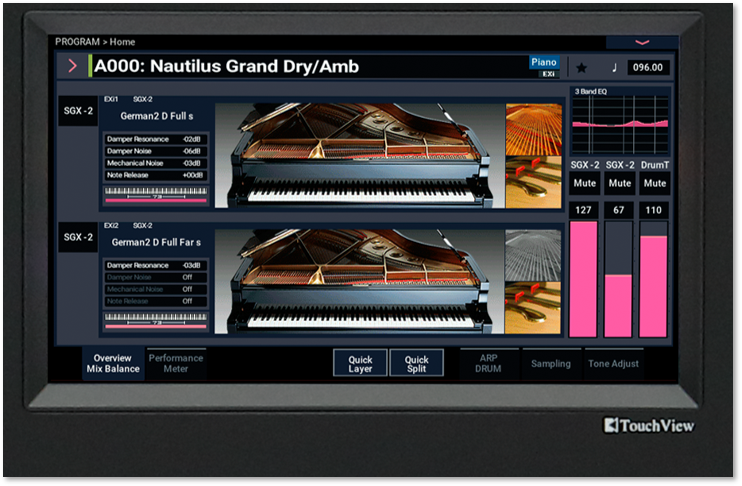Image resolution: width=742 pixels, height=486 pixels.
Task: Tap the tempo note icon
Action: coord(614,68)
